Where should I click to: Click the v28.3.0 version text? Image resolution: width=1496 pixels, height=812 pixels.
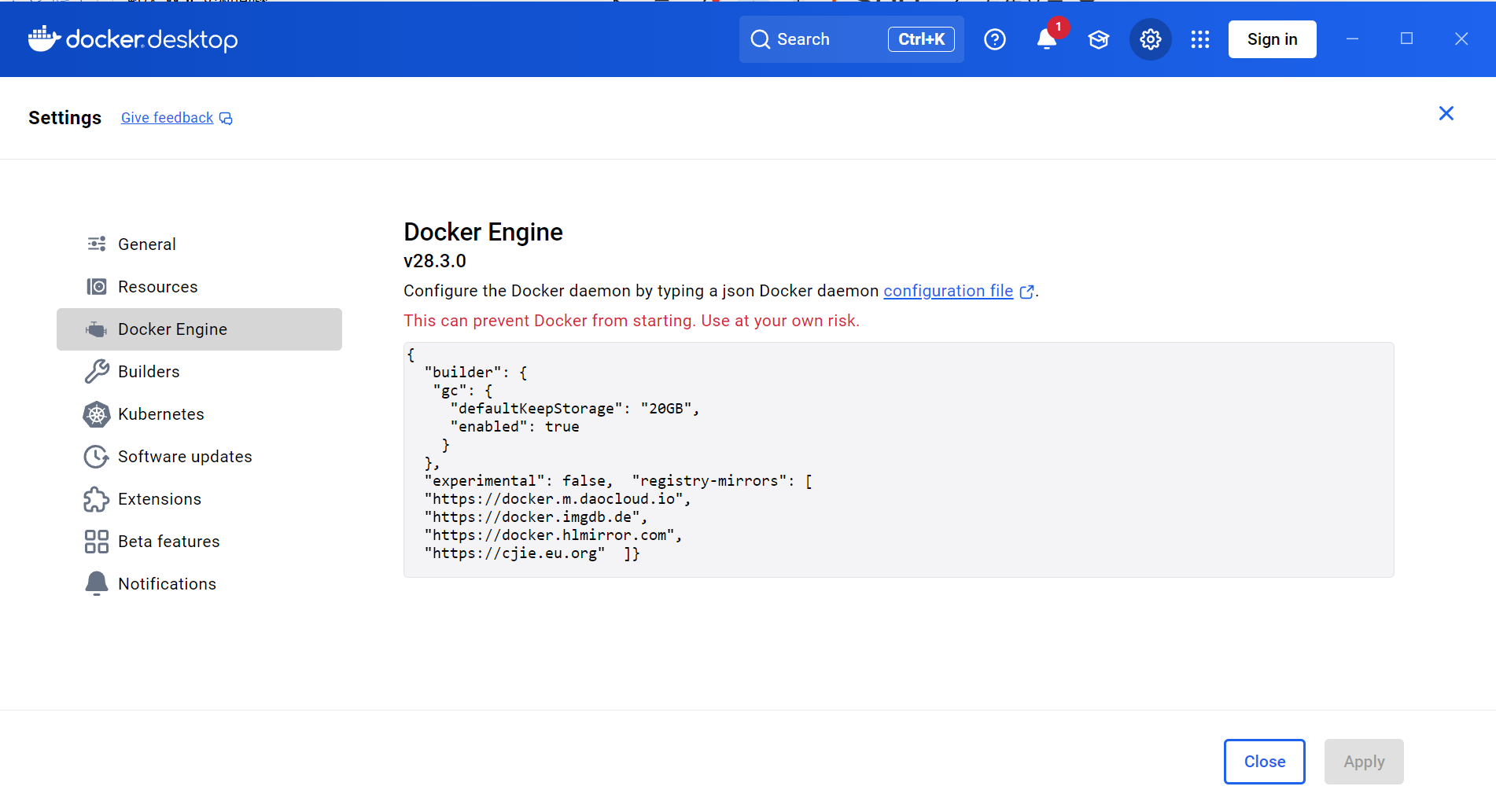tap(435, 261)
